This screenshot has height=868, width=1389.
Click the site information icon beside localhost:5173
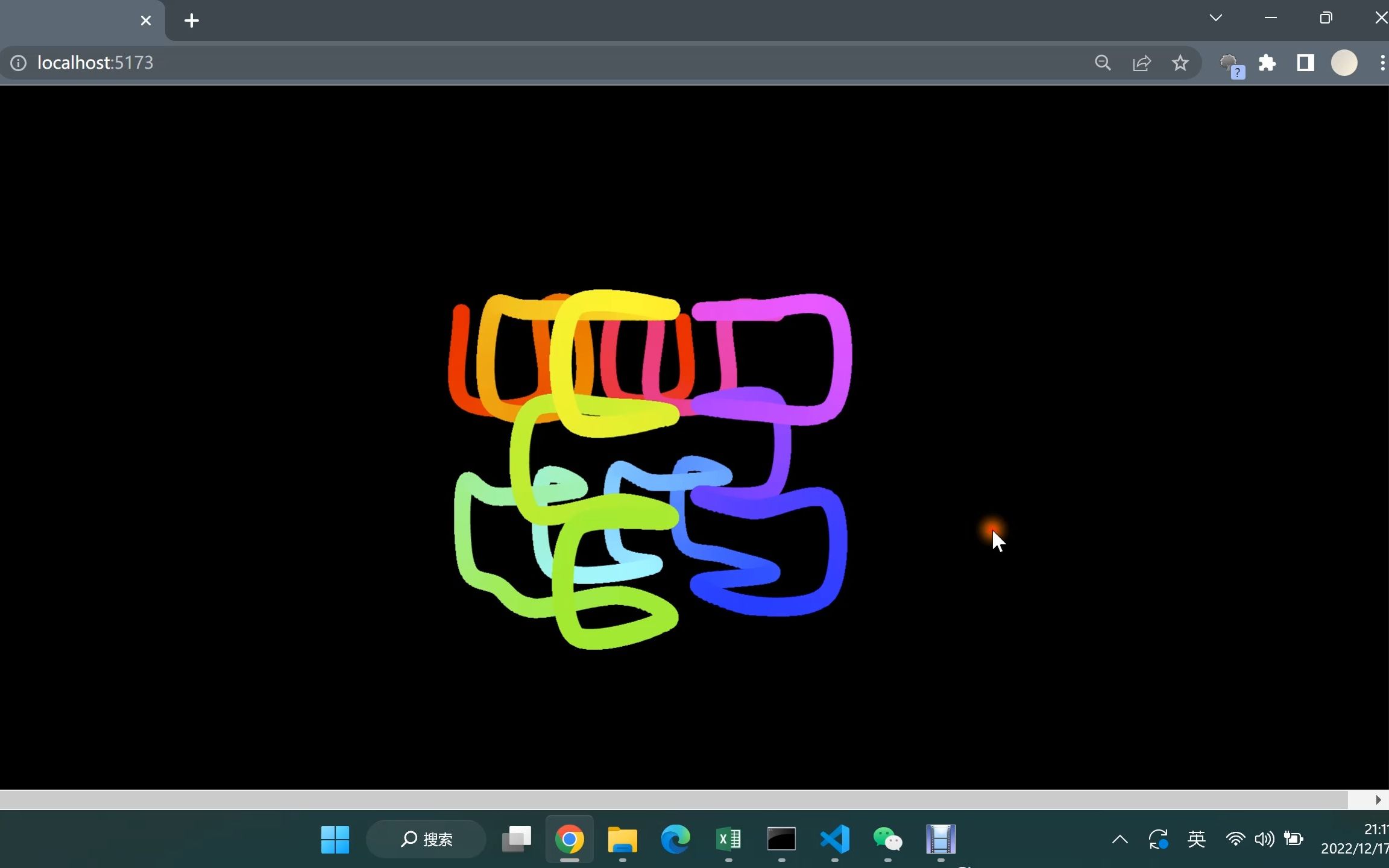coord(19,62)
